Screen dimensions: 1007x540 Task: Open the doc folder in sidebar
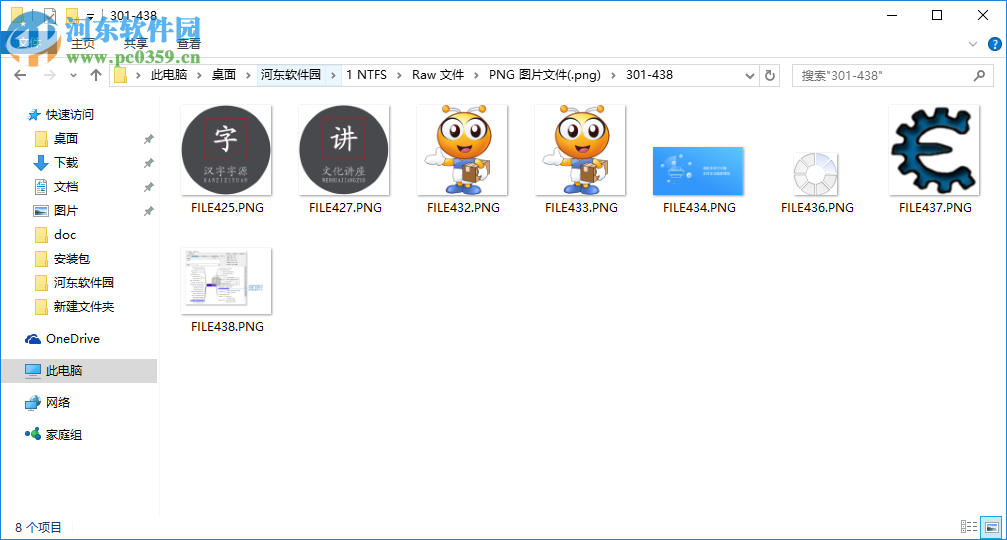click(x=65, y=235)
